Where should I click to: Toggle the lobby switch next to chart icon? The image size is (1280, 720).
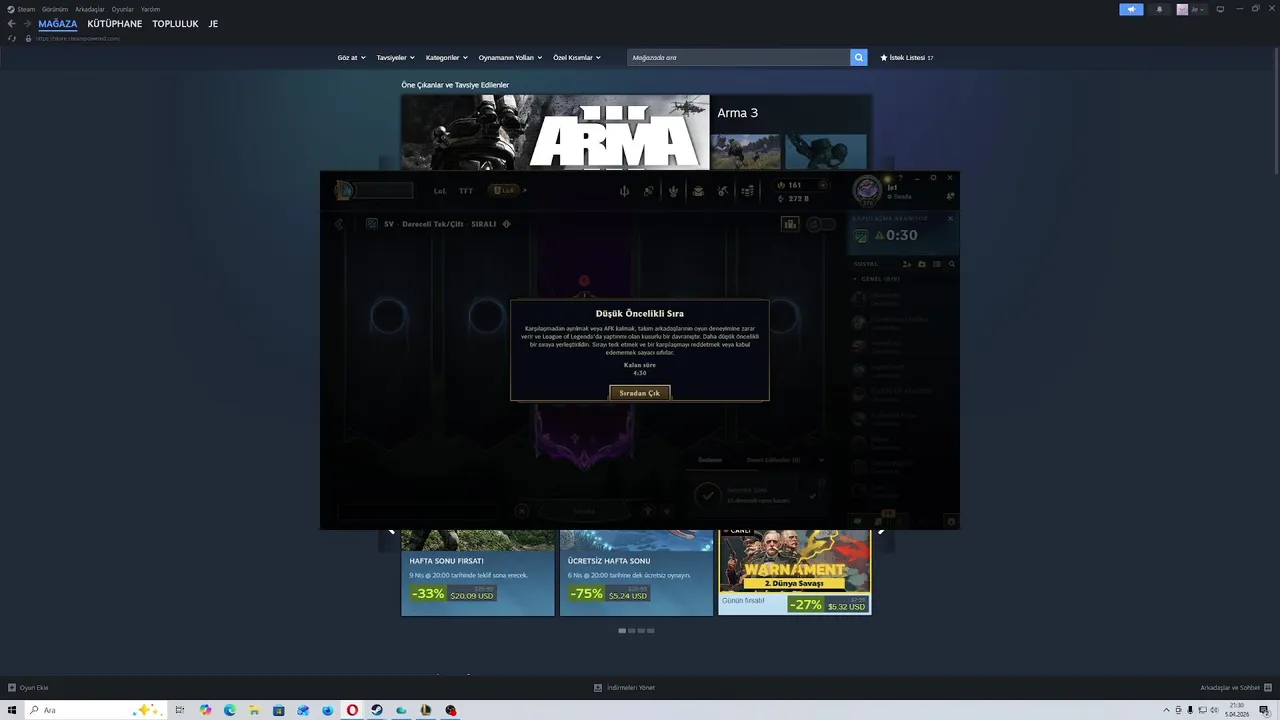[x=821, y=224]
